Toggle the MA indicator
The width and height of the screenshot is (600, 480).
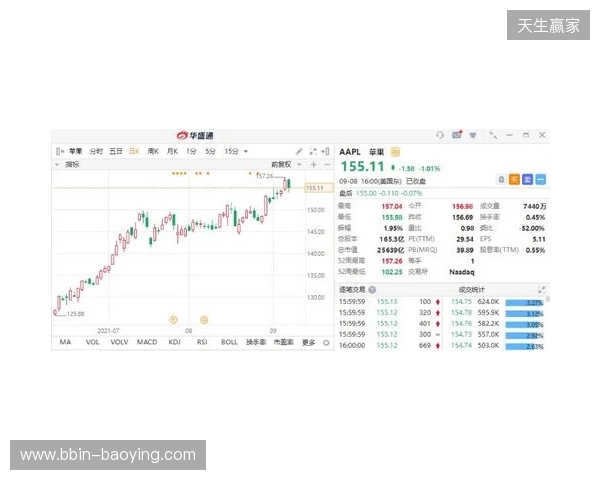[x=65, y=342]
